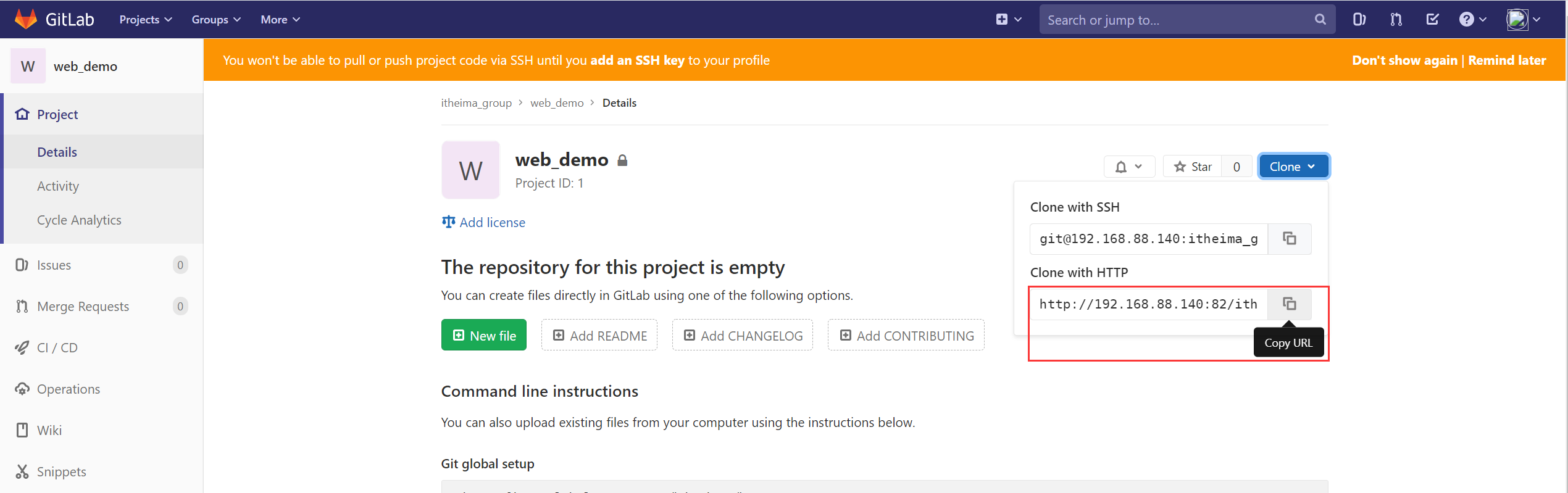Click the GitLab fox logo
The width and height of the screenshot is (1568, 493).
click(25, 19)
